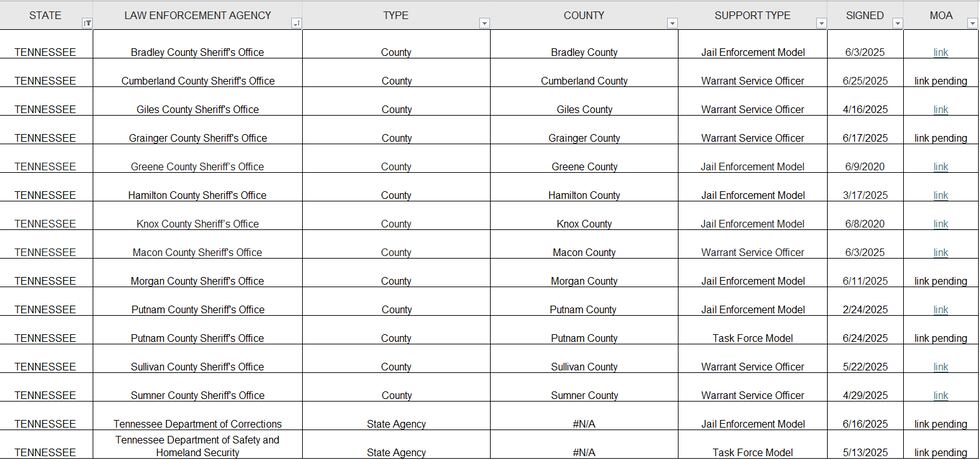
Task: Open the Bradley County MOA link
Action: pos(940,52)
